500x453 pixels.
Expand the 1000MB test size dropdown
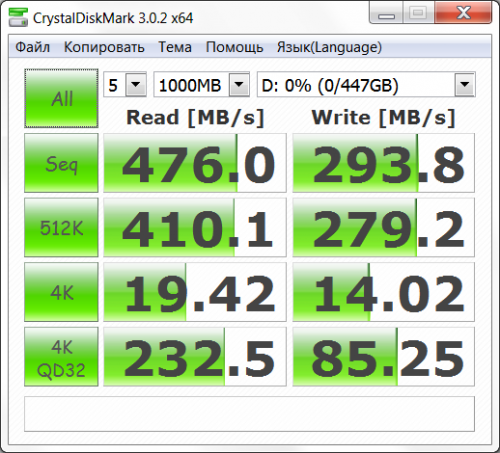[239, 85]
